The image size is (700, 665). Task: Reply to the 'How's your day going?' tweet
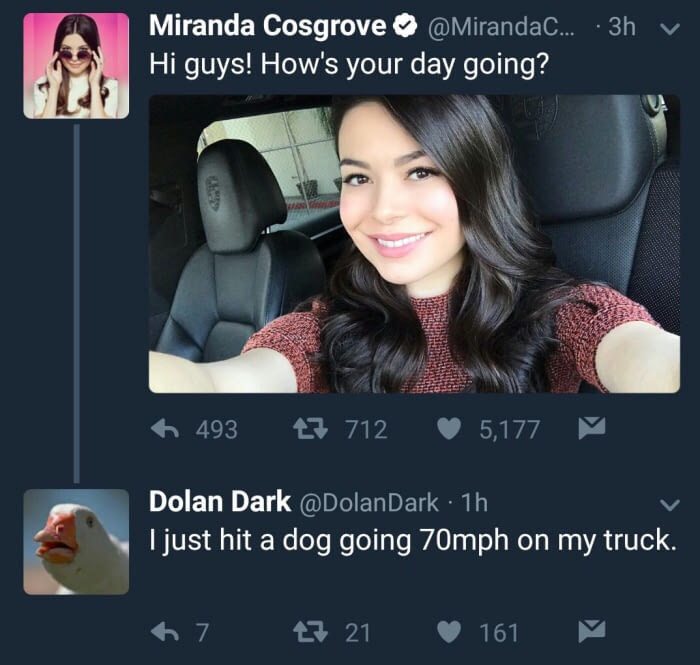pyautogui.click(x=165, y=429)
